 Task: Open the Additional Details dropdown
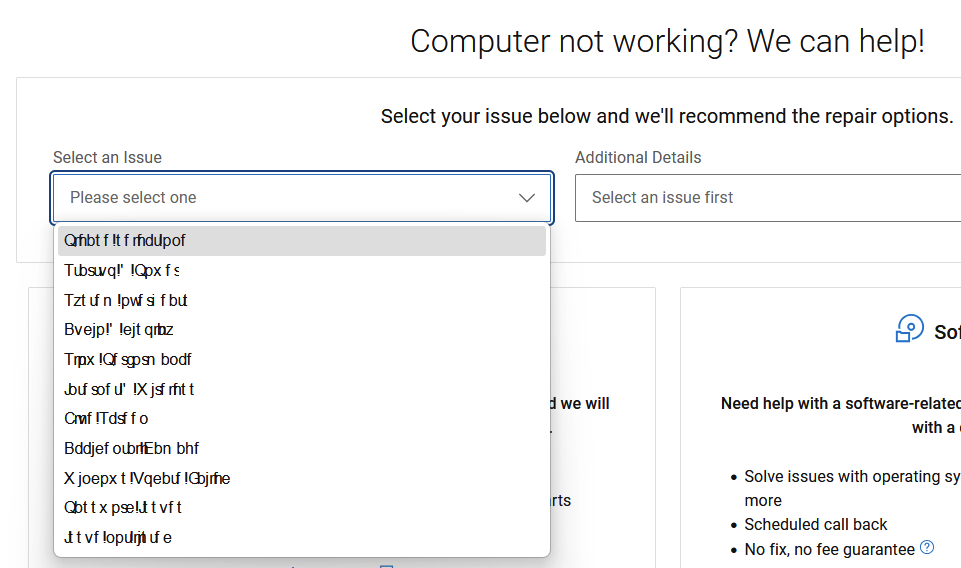click(x=767, y=198)
